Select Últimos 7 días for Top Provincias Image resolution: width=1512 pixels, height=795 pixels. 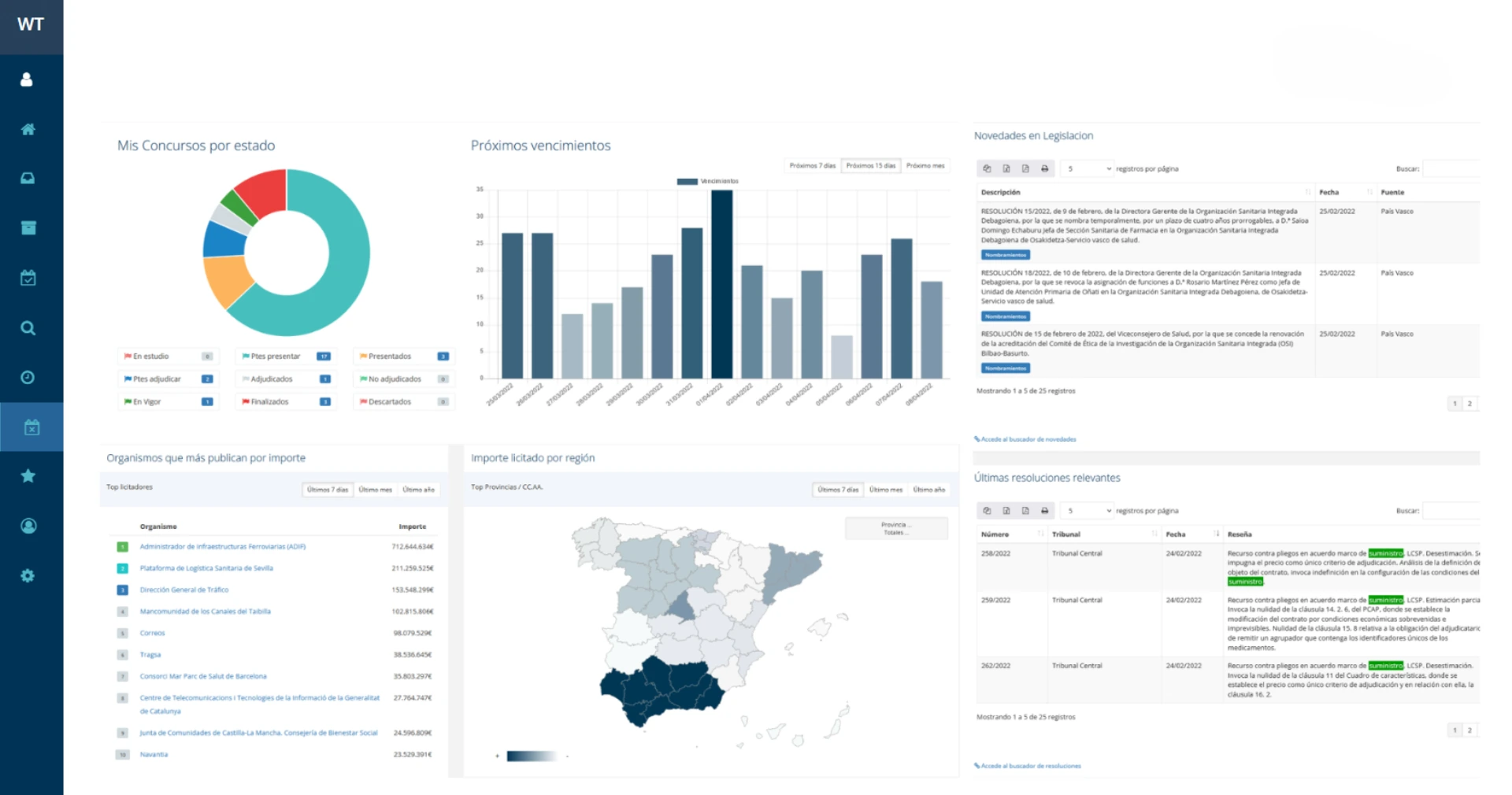838,490
